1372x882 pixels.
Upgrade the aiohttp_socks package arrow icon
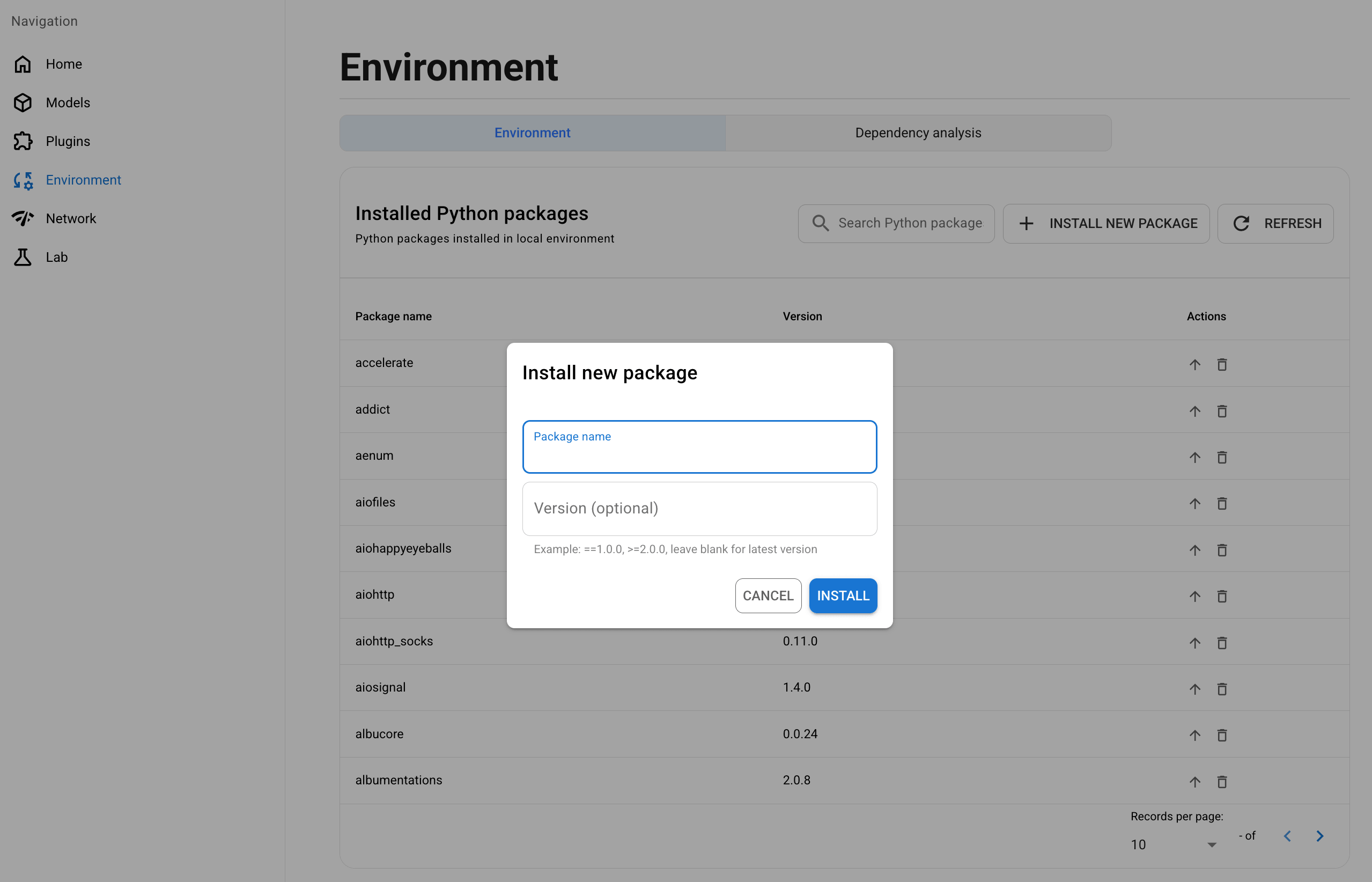tap(1194, 643)
